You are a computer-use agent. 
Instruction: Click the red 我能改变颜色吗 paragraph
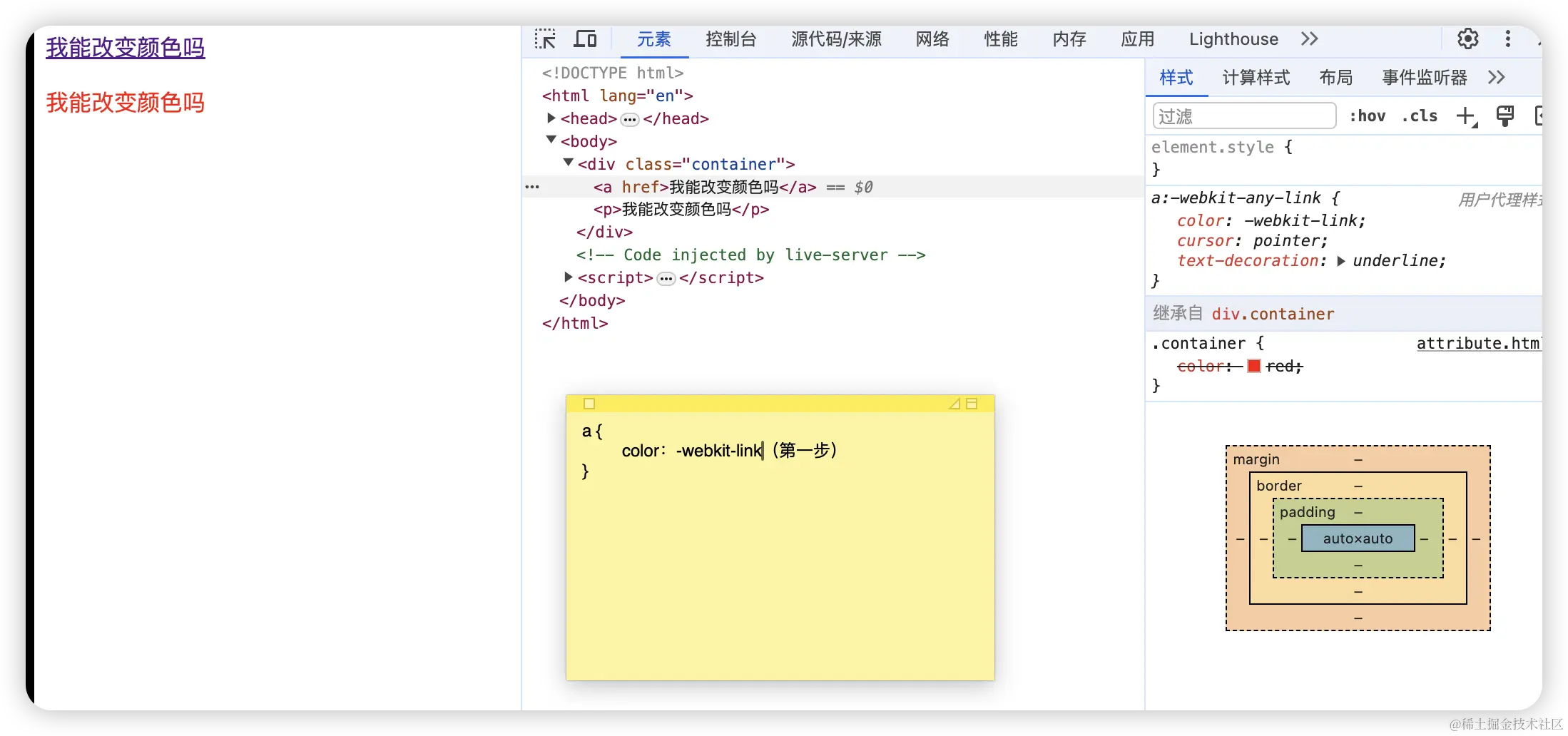pos(126,103)
